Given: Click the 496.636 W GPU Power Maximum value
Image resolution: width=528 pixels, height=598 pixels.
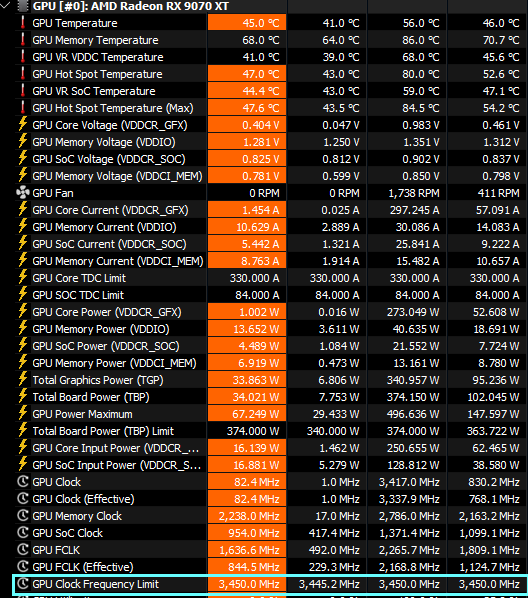Looking at the screenshot, I should tap(413, 414).
